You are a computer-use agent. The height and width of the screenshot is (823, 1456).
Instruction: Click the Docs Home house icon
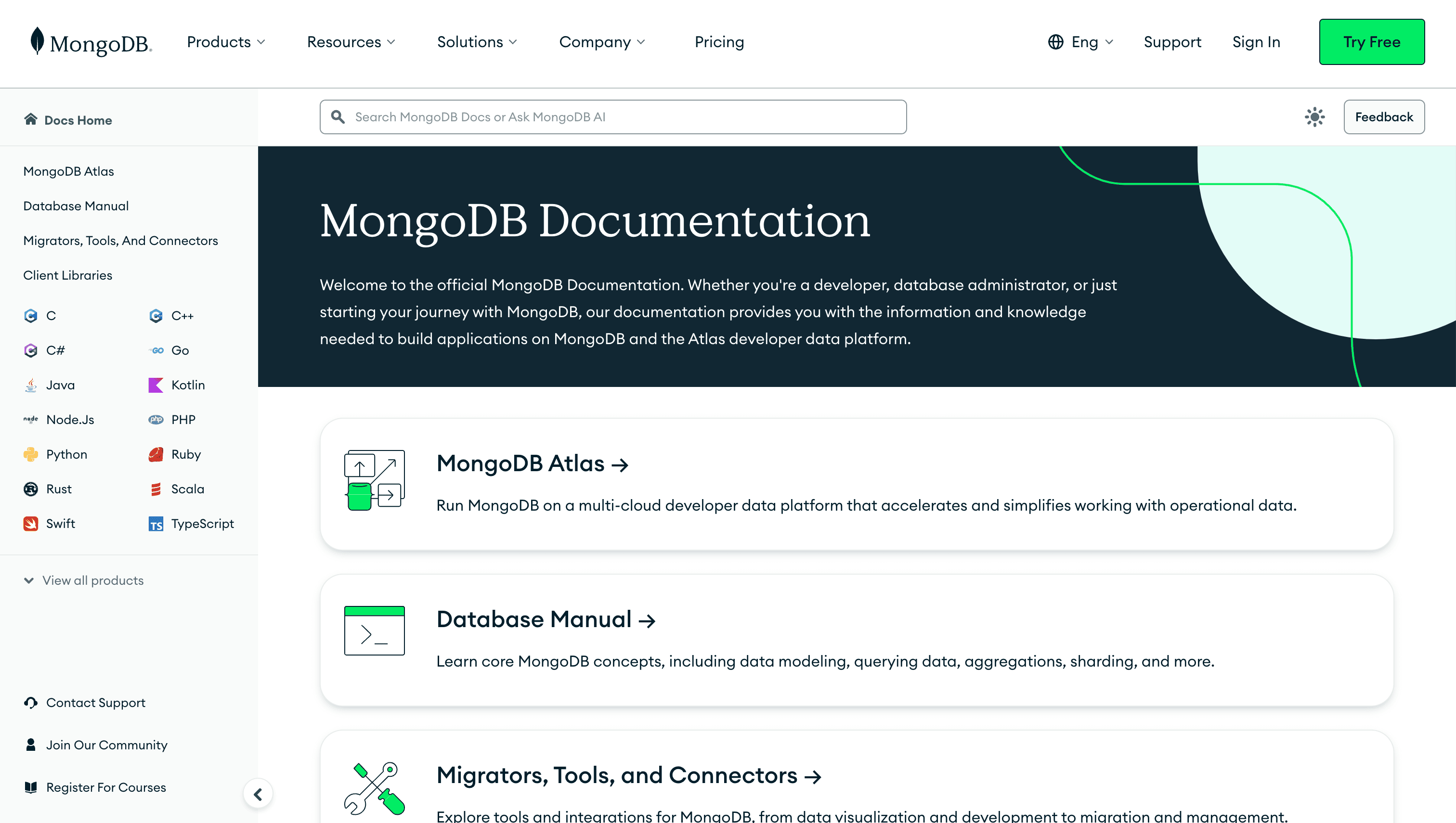click(30, 120)
